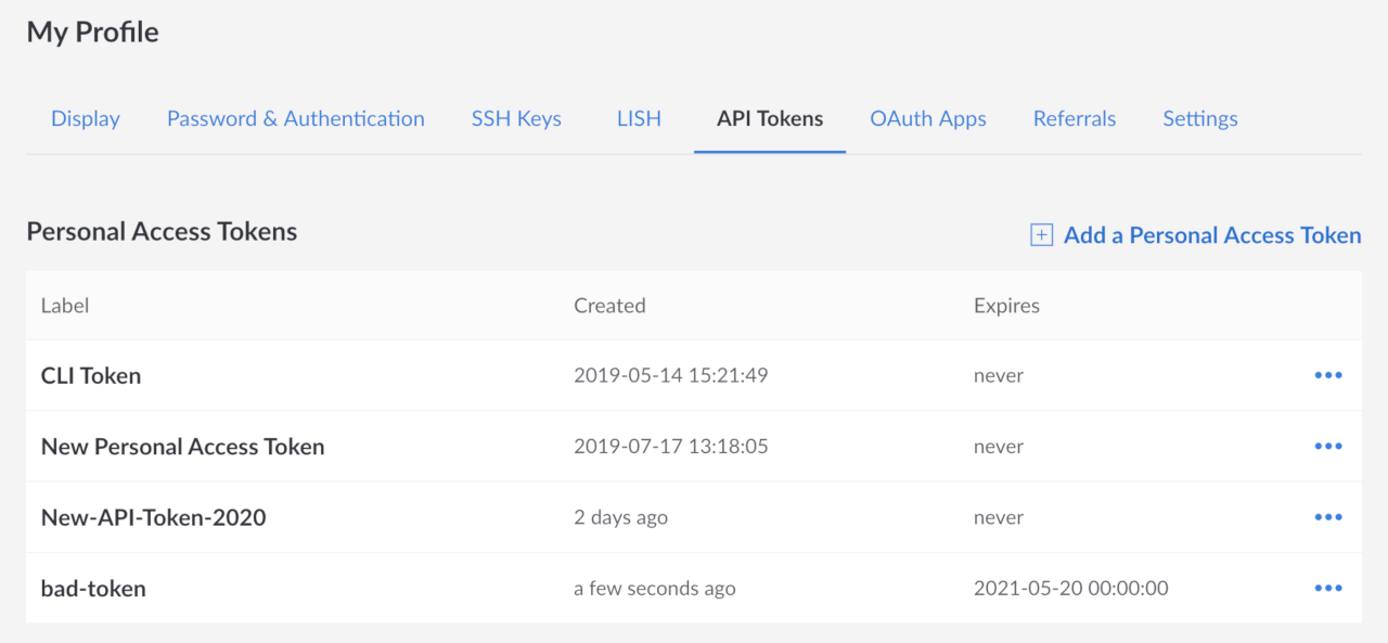Switch to the API Tokens tab
This screenshot has height=643, width=1388.
(768, 118)
